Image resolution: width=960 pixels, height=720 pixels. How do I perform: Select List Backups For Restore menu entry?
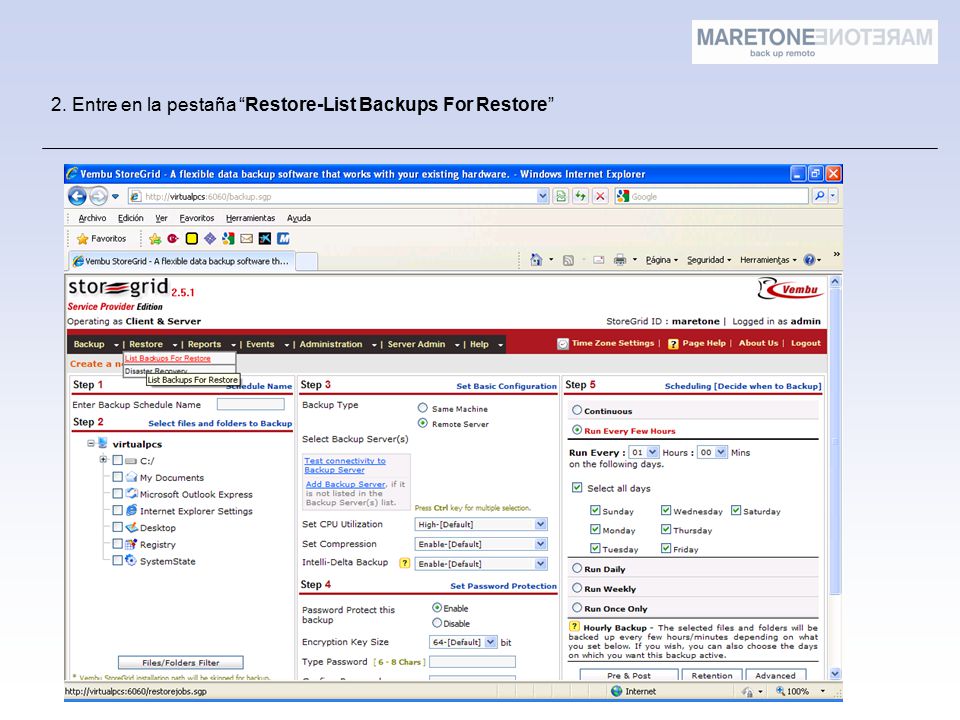[x=168, y=358]
